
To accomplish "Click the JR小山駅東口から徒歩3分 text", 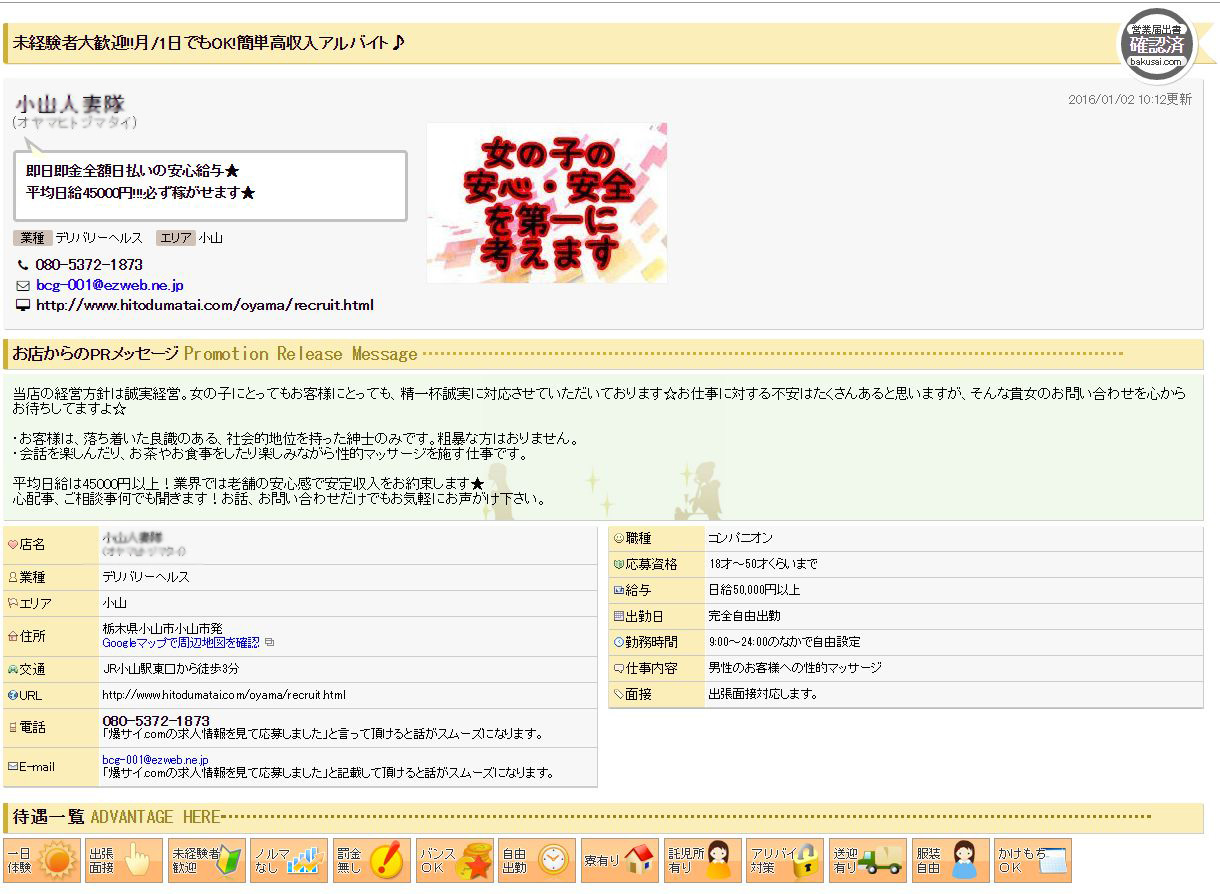I will coord(171,669).
